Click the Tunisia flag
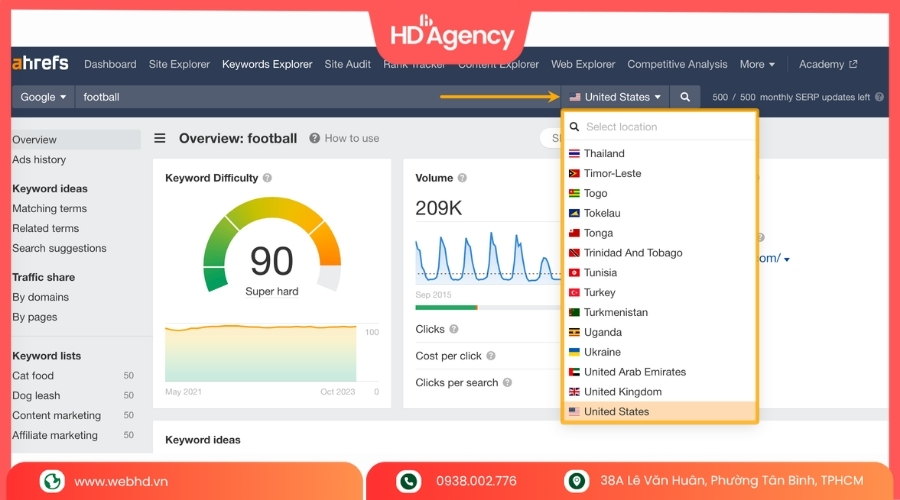The height and width of the screenshot is (500, 900). coord(574,273)
